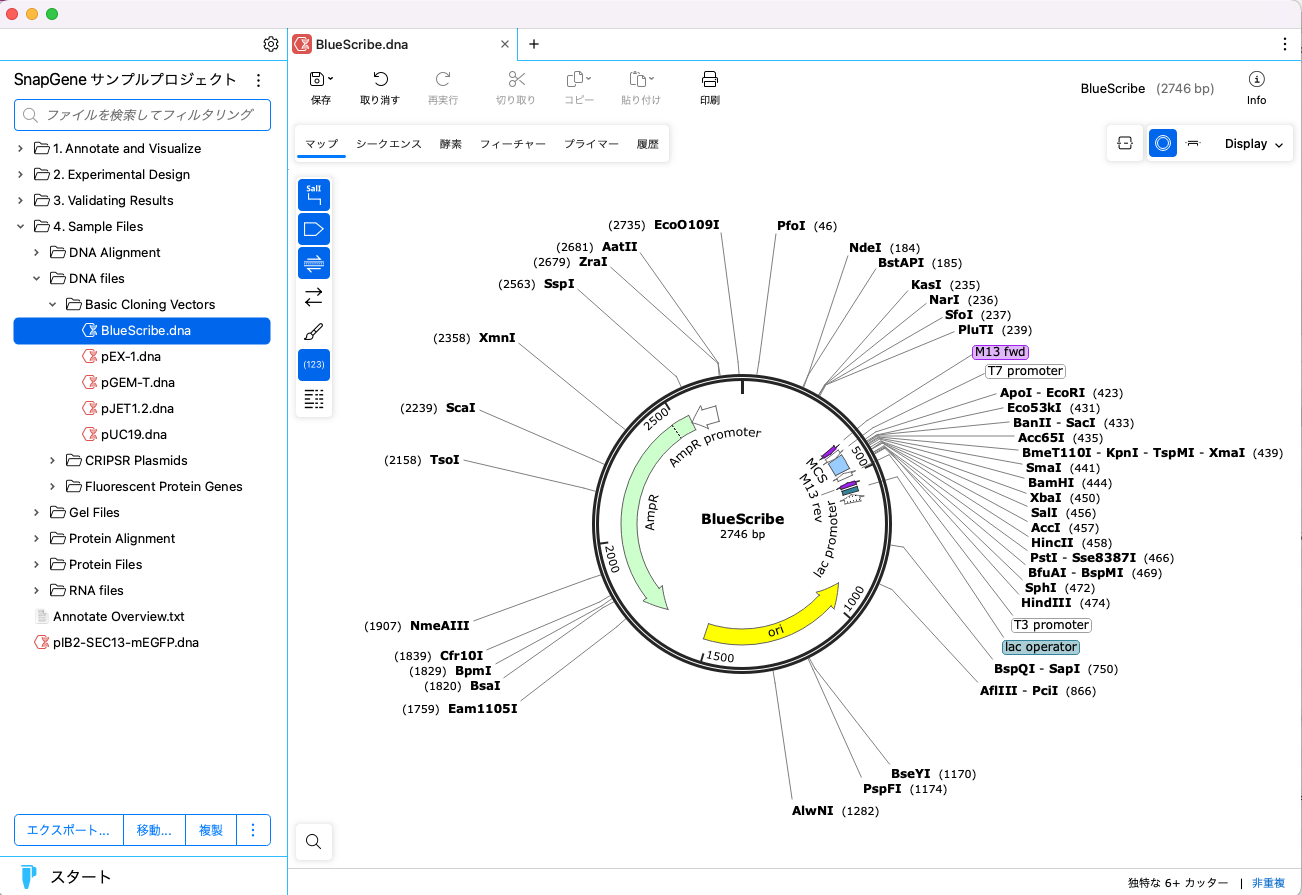This screenshot has width=1302, height=895.
Task: Click the swap arrows icon in side toolbar
Action: point(314,298)
